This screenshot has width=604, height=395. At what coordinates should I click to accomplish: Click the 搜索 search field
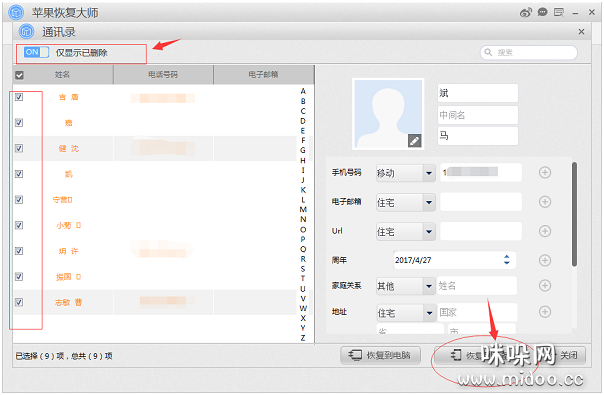(x=529, y=52)
